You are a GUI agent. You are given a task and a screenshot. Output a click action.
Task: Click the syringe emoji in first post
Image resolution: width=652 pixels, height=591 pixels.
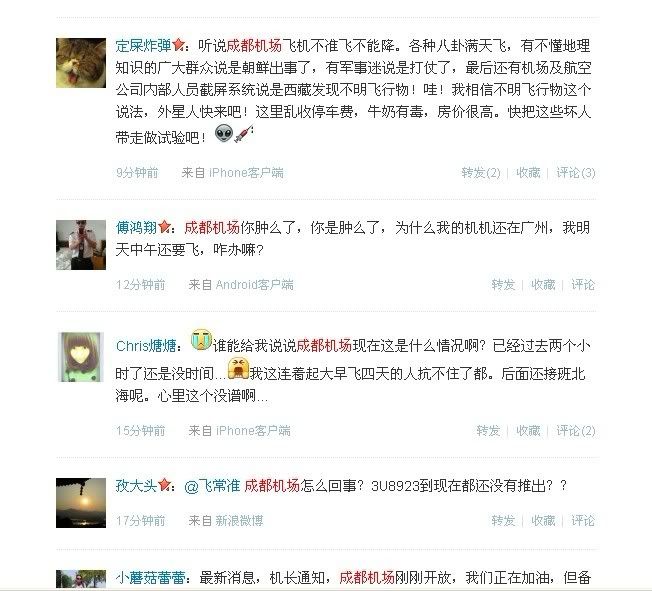[x=243, y=134]
